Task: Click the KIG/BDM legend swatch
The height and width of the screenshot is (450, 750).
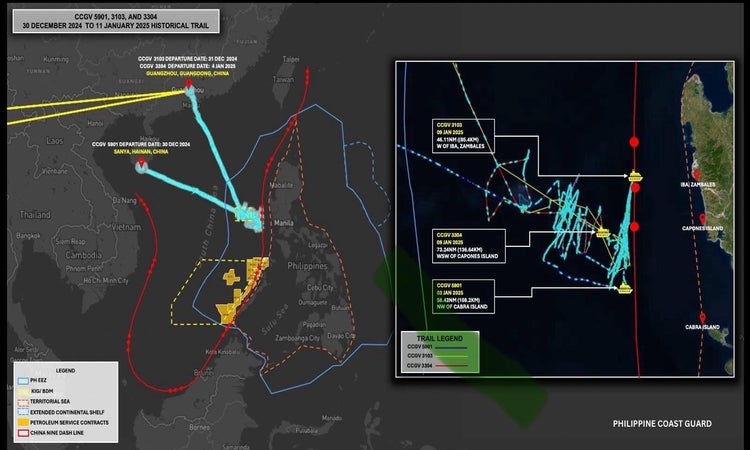Action: tap(23, 391)
